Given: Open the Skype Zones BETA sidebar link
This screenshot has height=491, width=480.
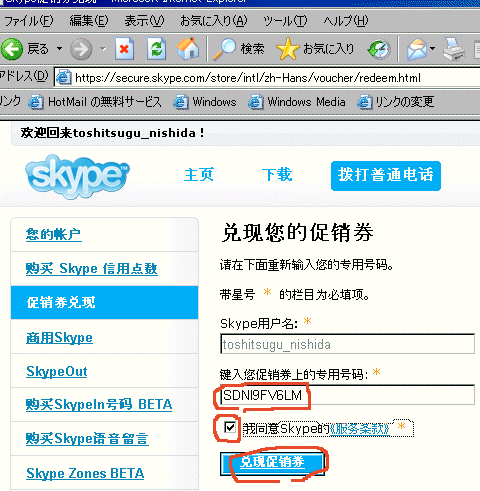Looking at the screenshot, I should point(85,473).
